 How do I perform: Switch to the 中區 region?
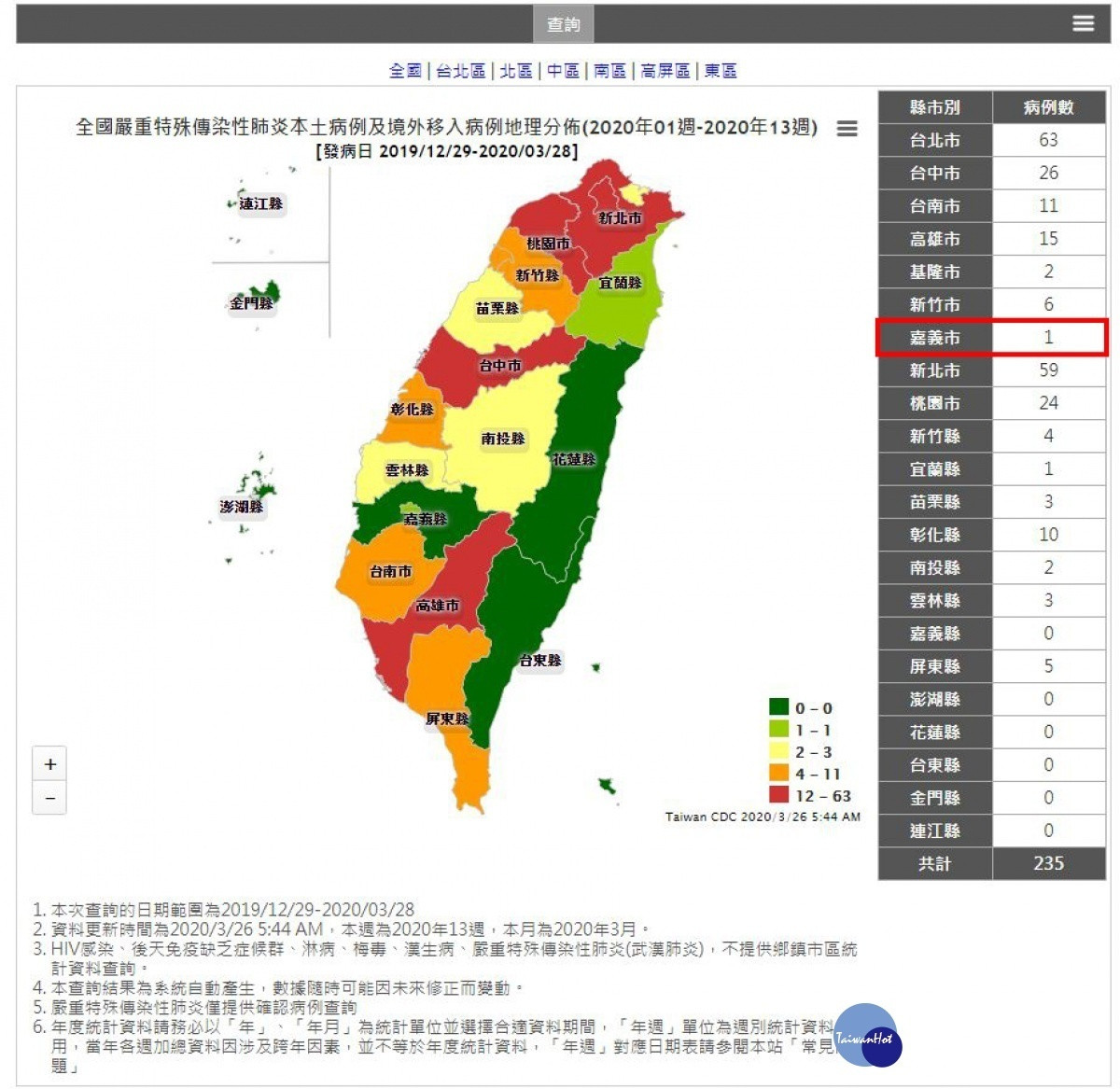pos(563,71)
